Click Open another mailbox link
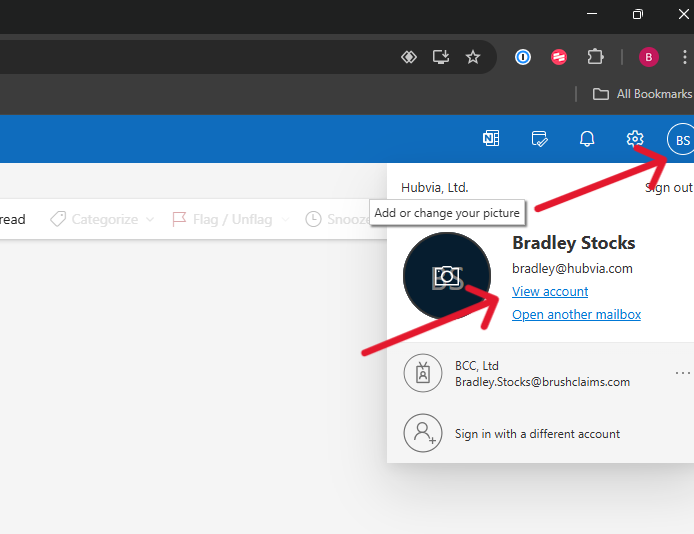694x534 pixels. coord(576,315)
